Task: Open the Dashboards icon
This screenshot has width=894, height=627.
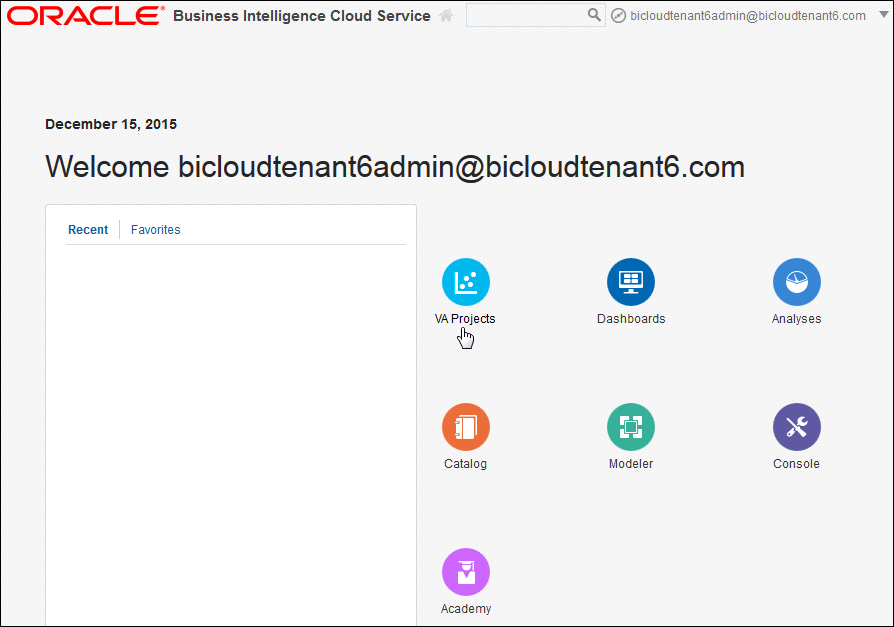Action: tap(631, 282)
